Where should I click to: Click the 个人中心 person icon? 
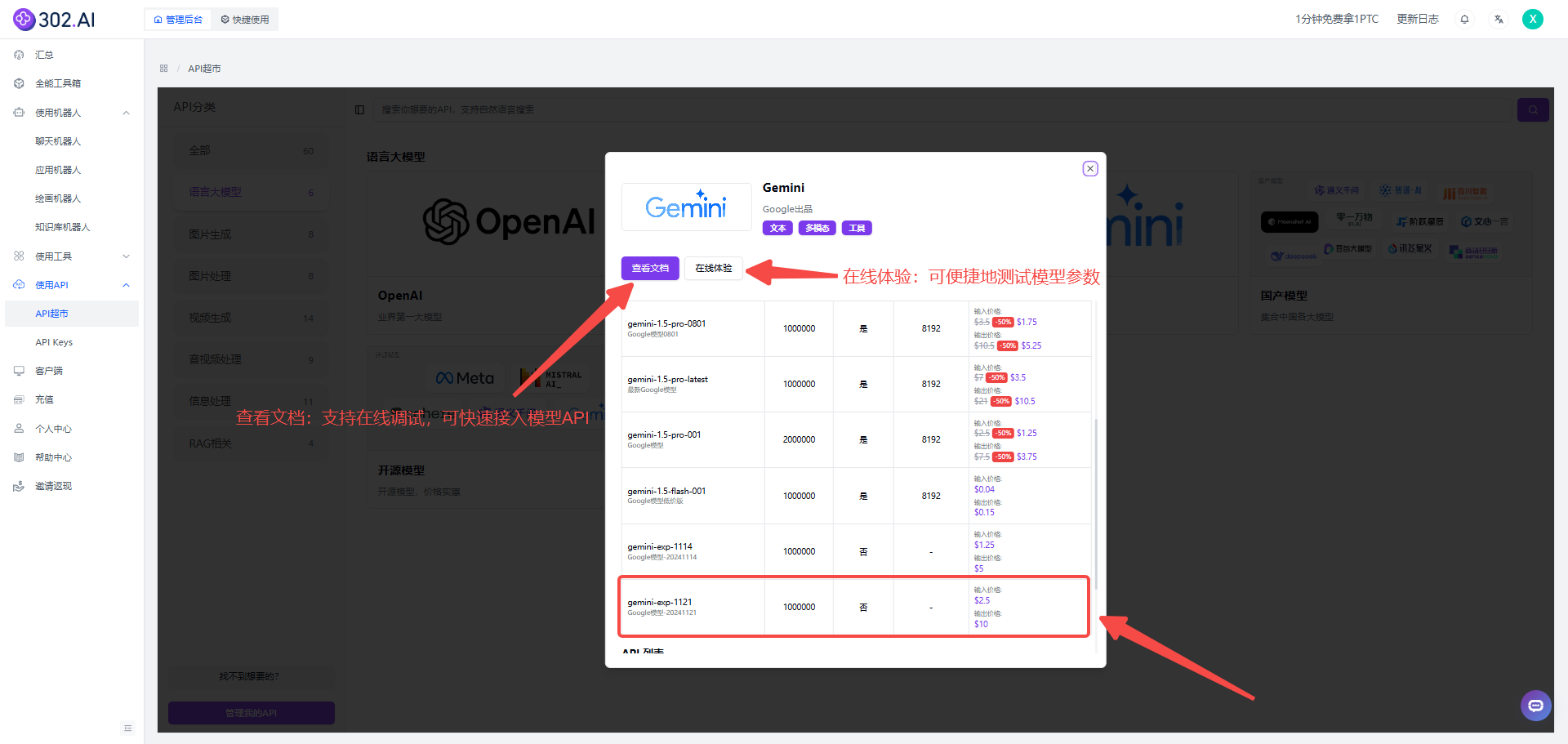tap(19, 429)
